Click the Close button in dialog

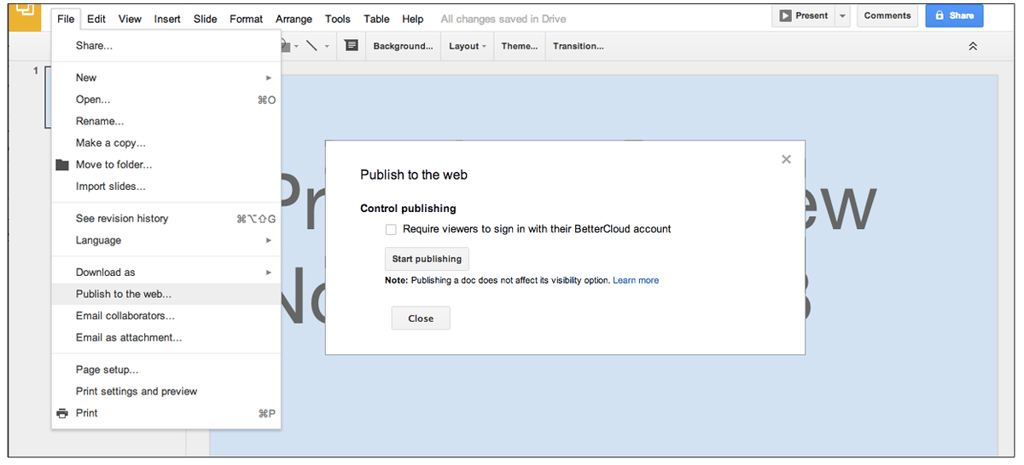pyautogui.click(x=421, y=319)
